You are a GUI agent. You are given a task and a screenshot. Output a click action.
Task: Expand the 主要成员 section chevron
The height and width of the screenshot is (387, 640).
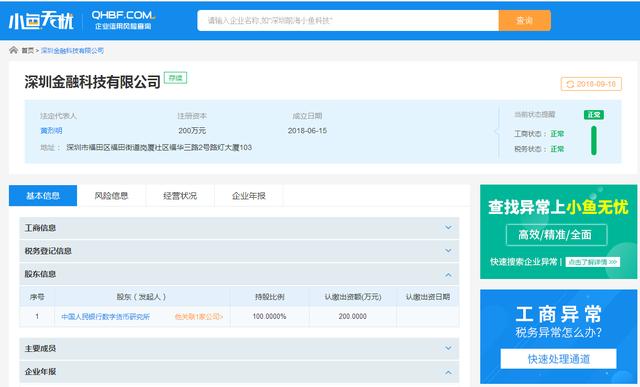pos(448,348)
